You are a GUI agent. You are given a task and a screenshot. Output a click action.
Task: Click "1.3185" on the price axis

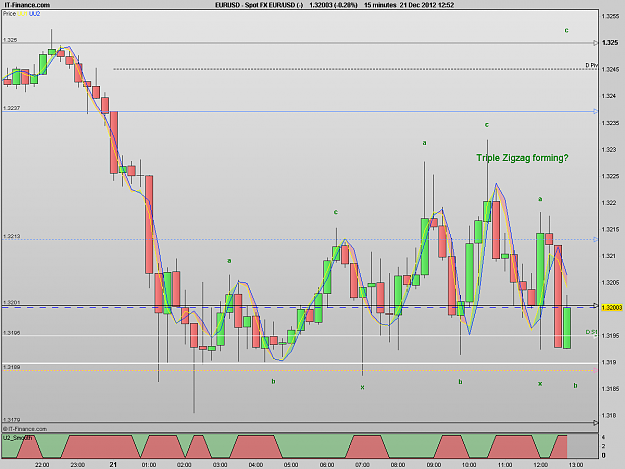(x=610, y=389)
